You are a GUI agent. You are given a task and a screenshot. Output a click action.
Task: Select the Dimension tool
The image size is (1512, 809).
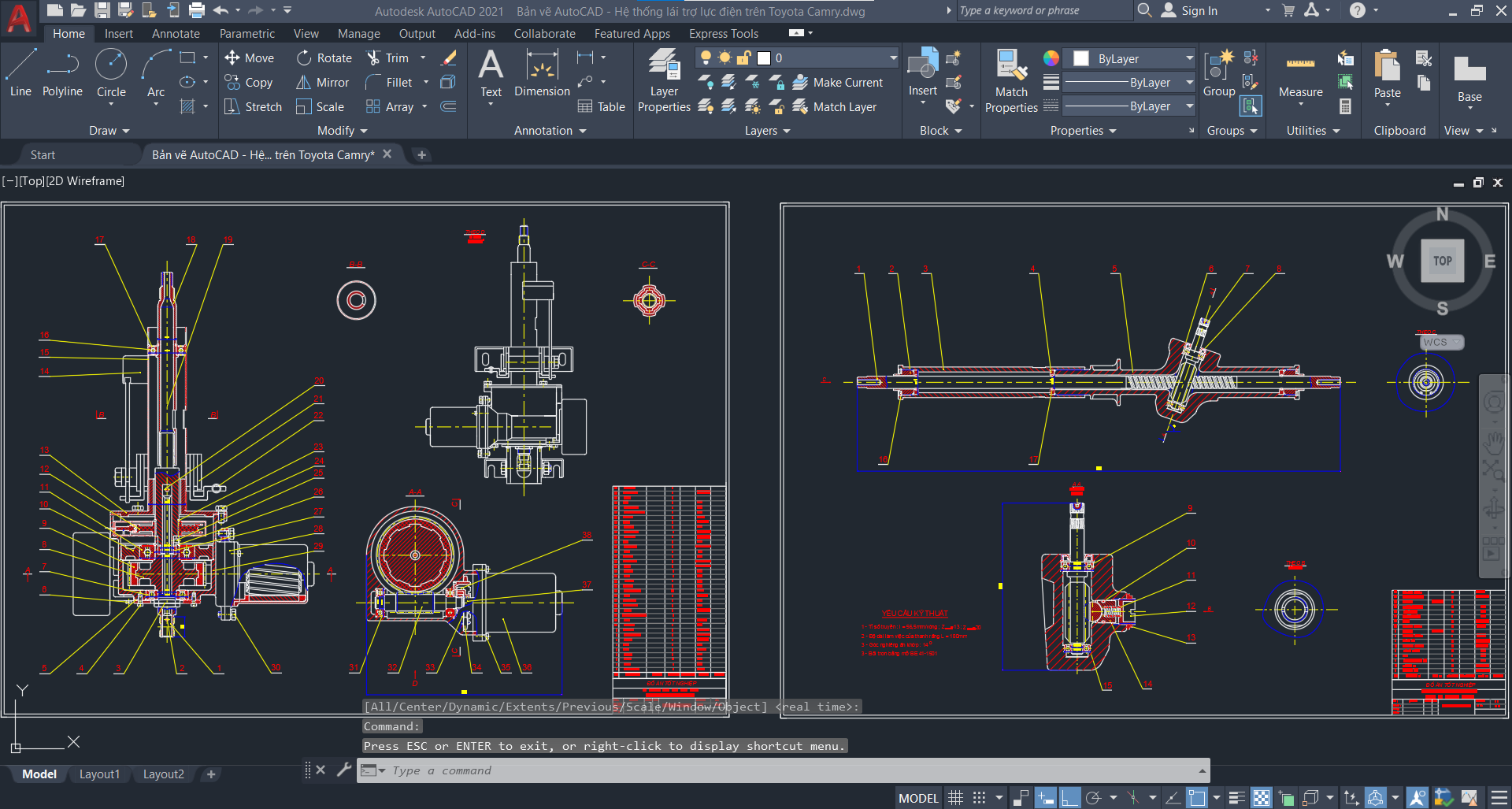point(542,72)
